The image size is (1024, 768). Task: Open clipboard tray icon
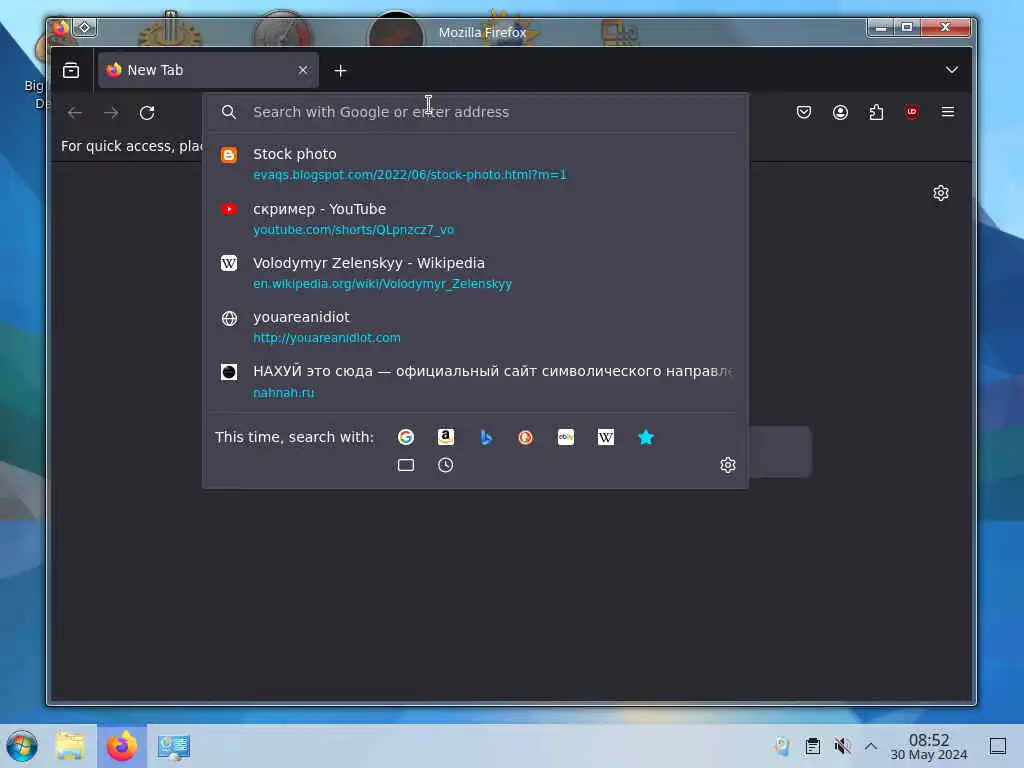[x=812, y=746]
